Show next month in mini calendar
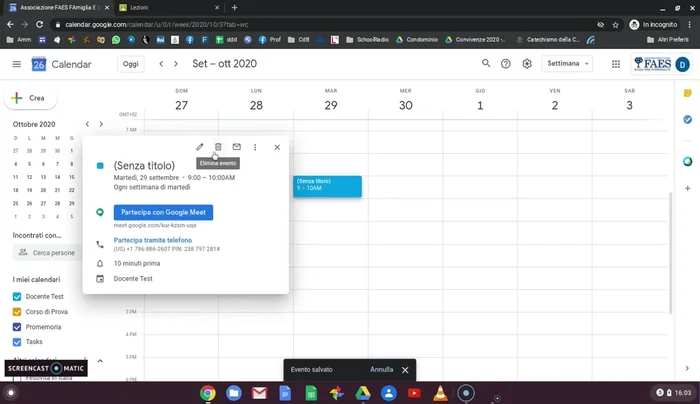Viewport: 700px width, 404px height. pyautogui.click(x=101, y=124)
